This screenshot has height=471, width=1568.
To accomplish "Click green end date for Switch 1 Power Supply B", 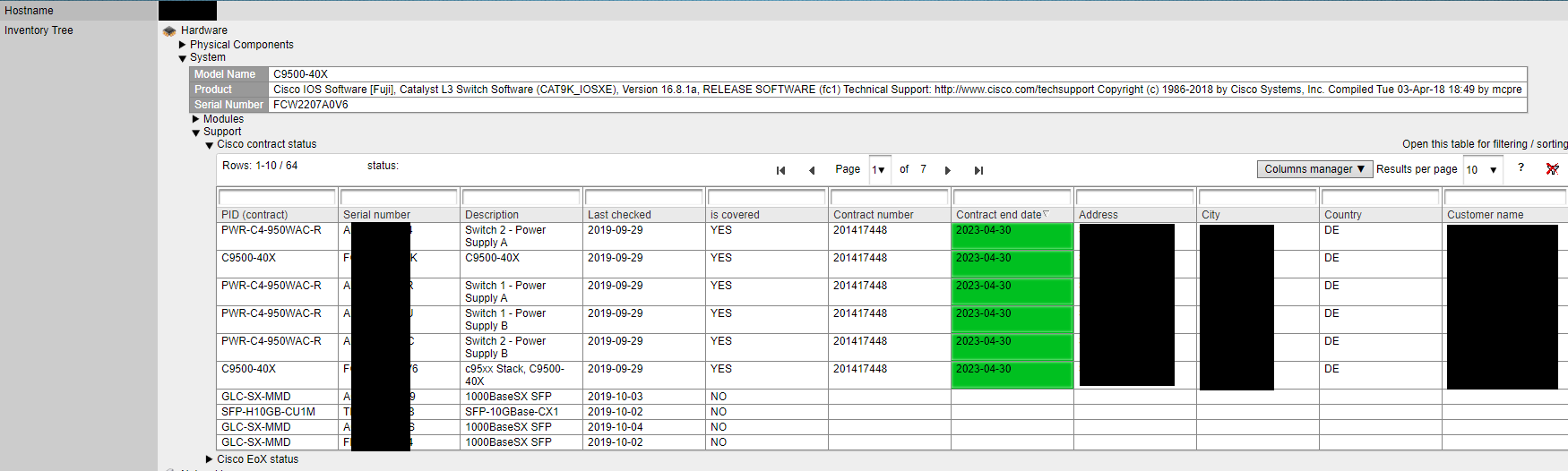I will click(1012, 320).
